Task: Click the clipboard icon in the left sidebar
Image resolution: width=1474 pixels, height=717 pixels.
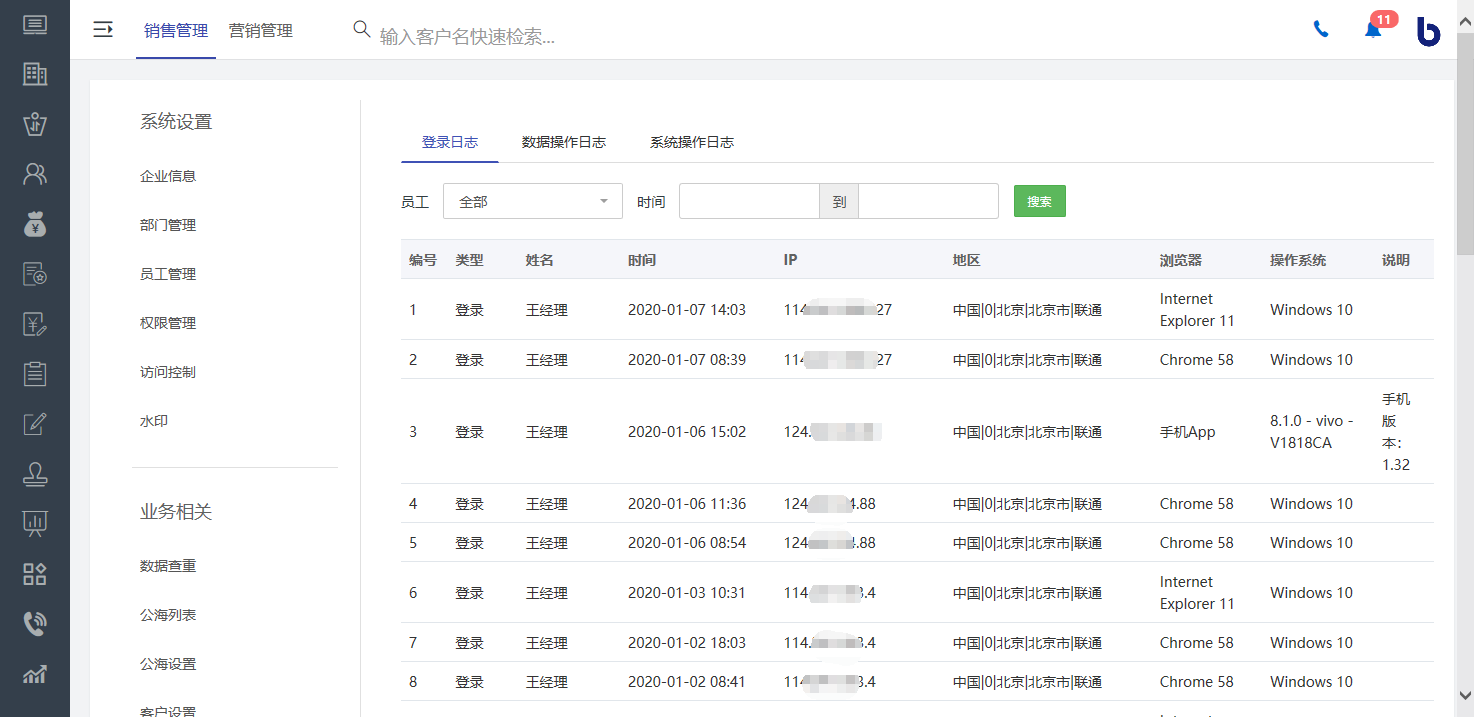Action: [34, 374]
